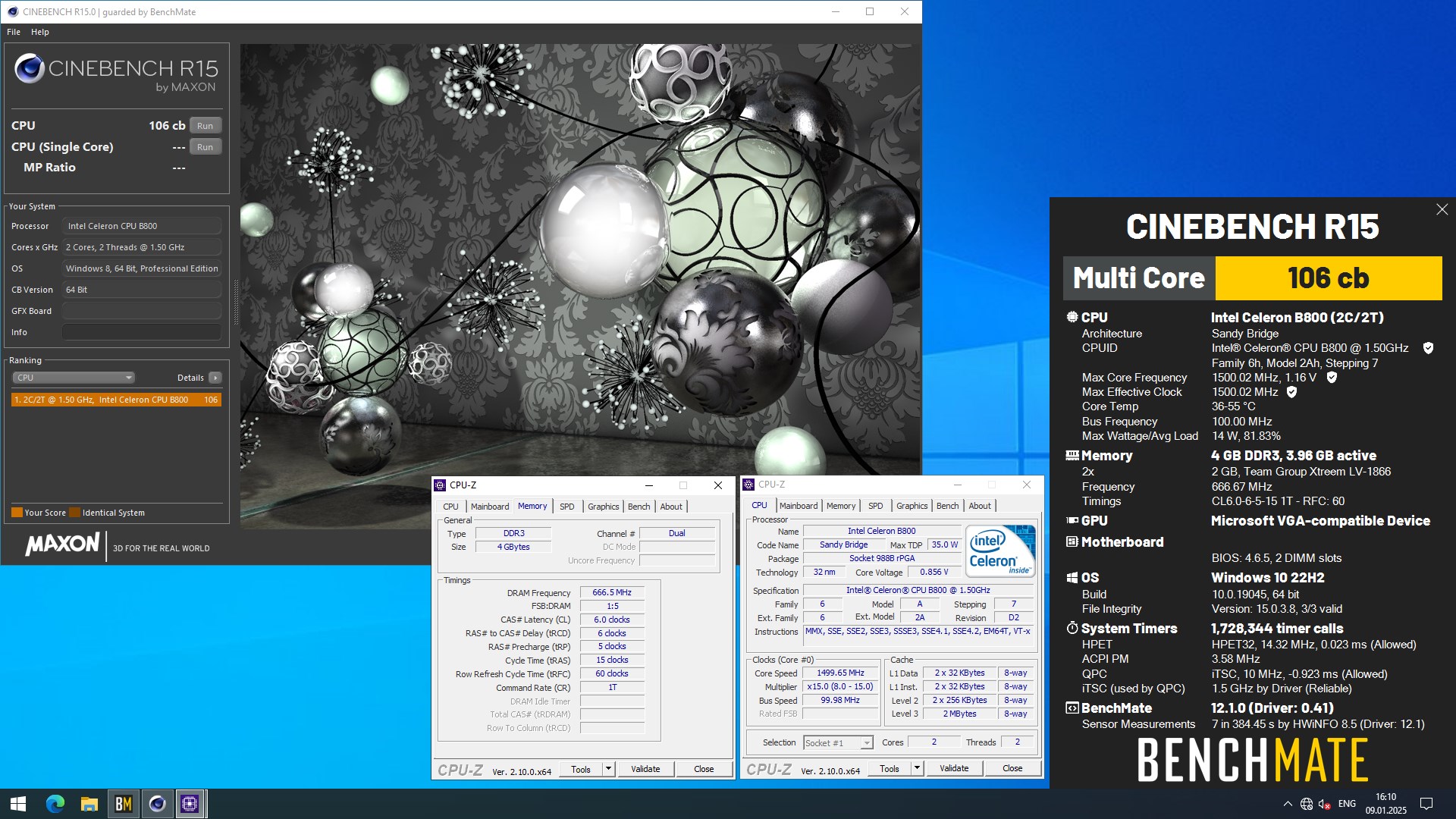Minimize the left CPU-Z window
The image size is (1456, 819).
tap(649, 485)
